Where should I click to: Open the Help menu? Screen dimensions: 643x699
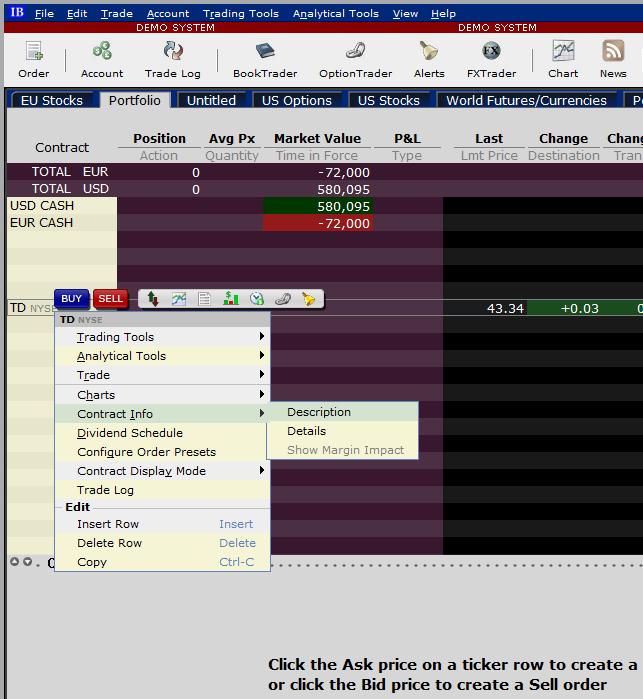click(443, 14)
